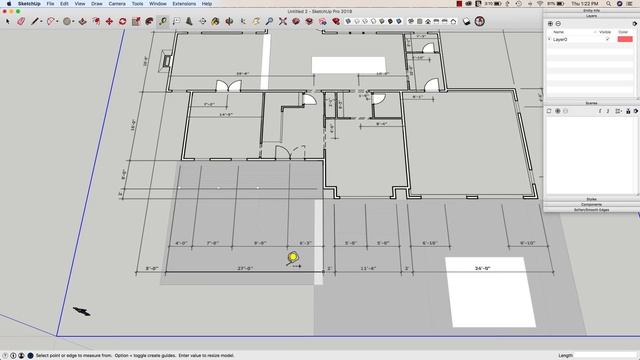The height and width of the screenshot is (360, 640).
Task: Open macOS Spotlight search
Action: [x=608, y=4]
